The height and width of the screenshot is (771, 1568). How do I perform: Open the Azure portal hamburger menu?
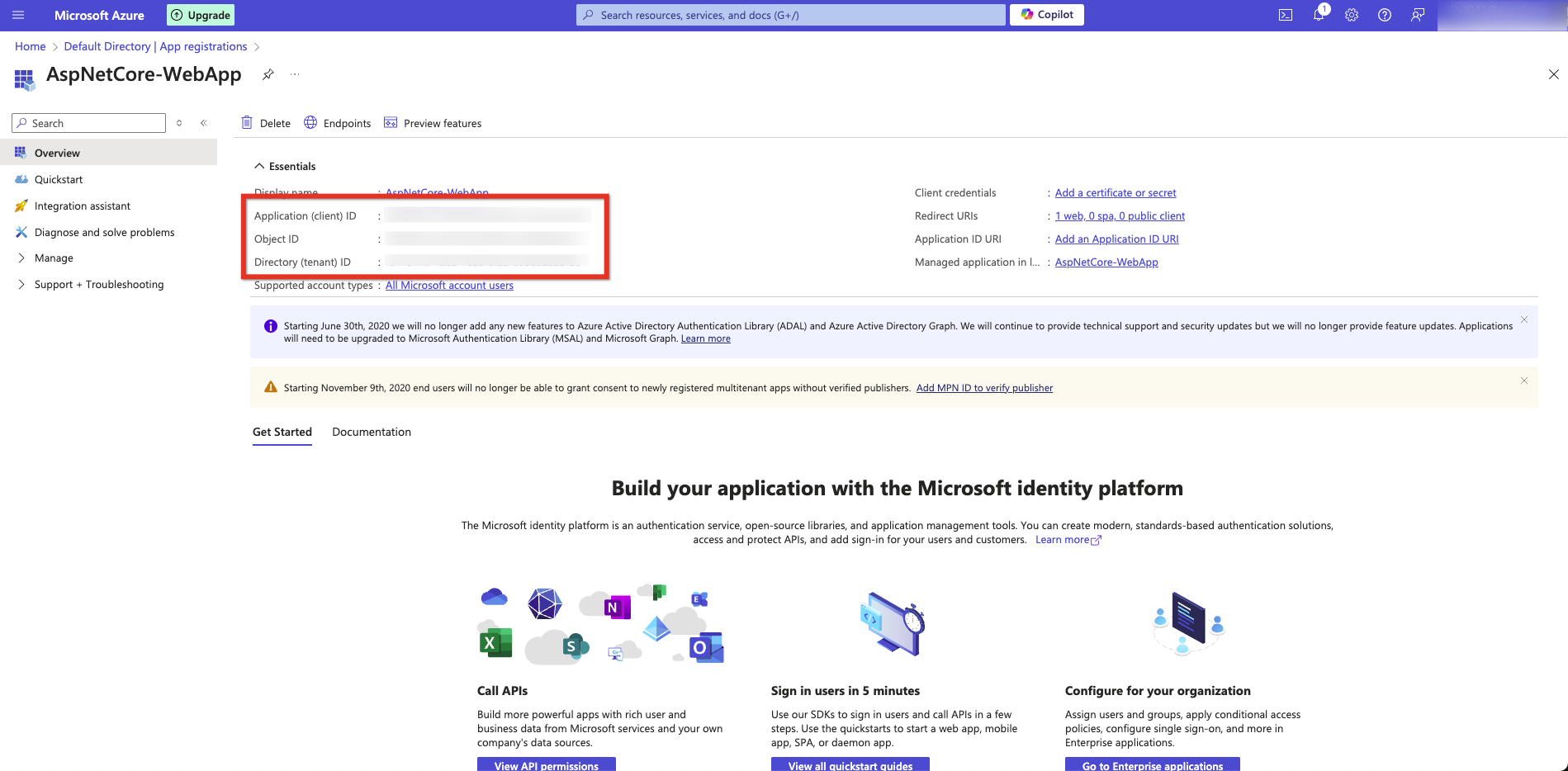click(x=18, y=15)
